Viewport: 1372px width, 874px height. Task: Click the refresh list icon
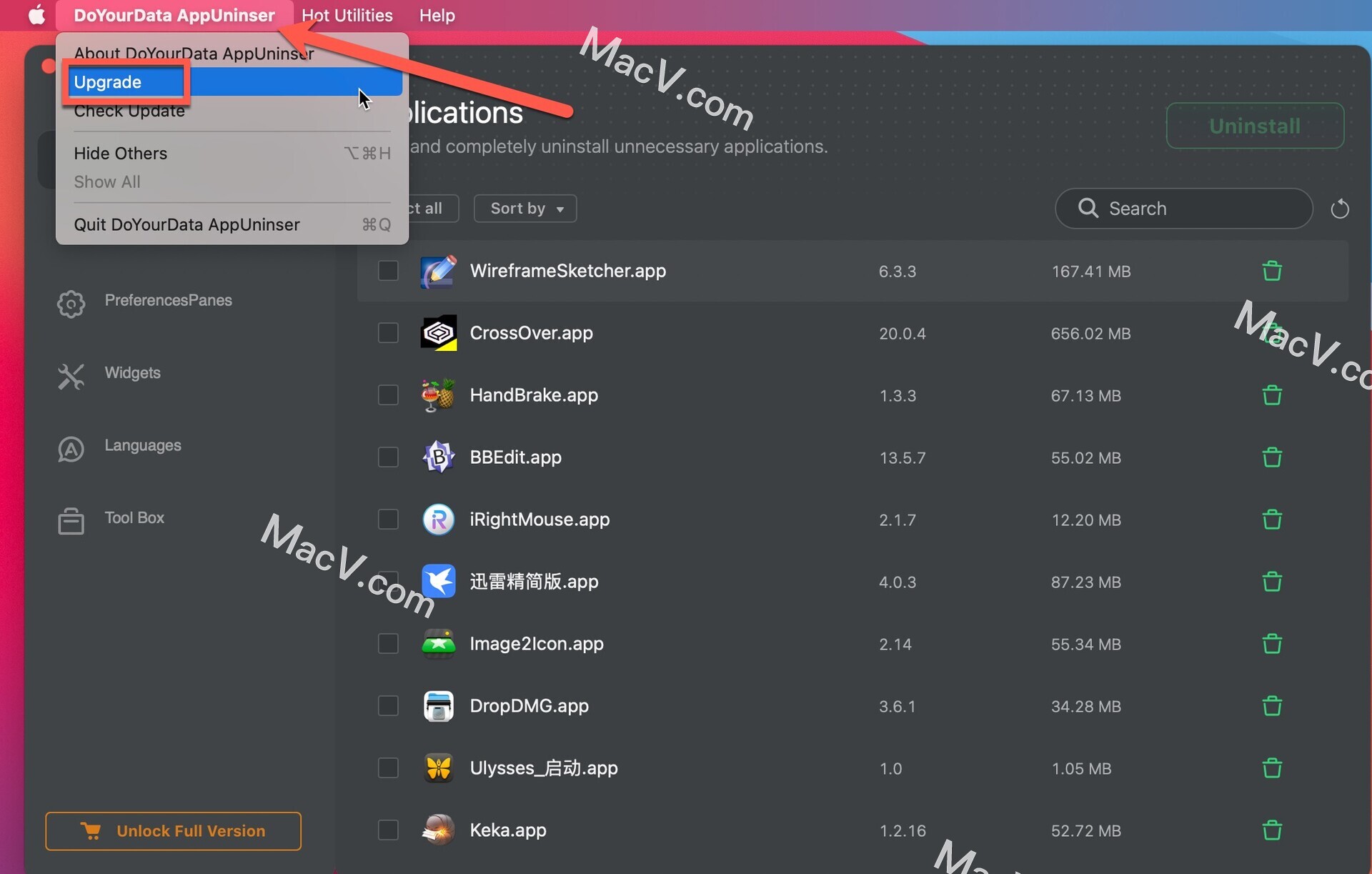(x=1340, y=209)
